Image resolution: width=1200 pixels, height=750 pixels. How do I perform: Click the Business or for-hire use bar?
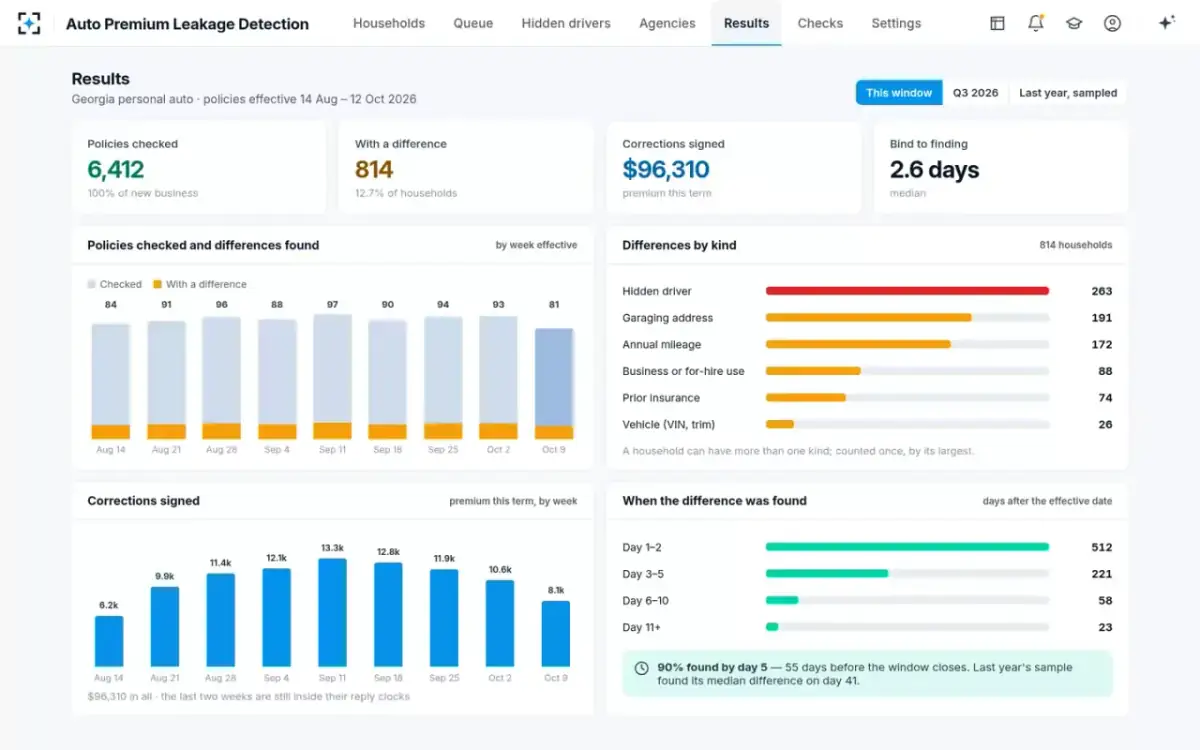tap(813, 371)
